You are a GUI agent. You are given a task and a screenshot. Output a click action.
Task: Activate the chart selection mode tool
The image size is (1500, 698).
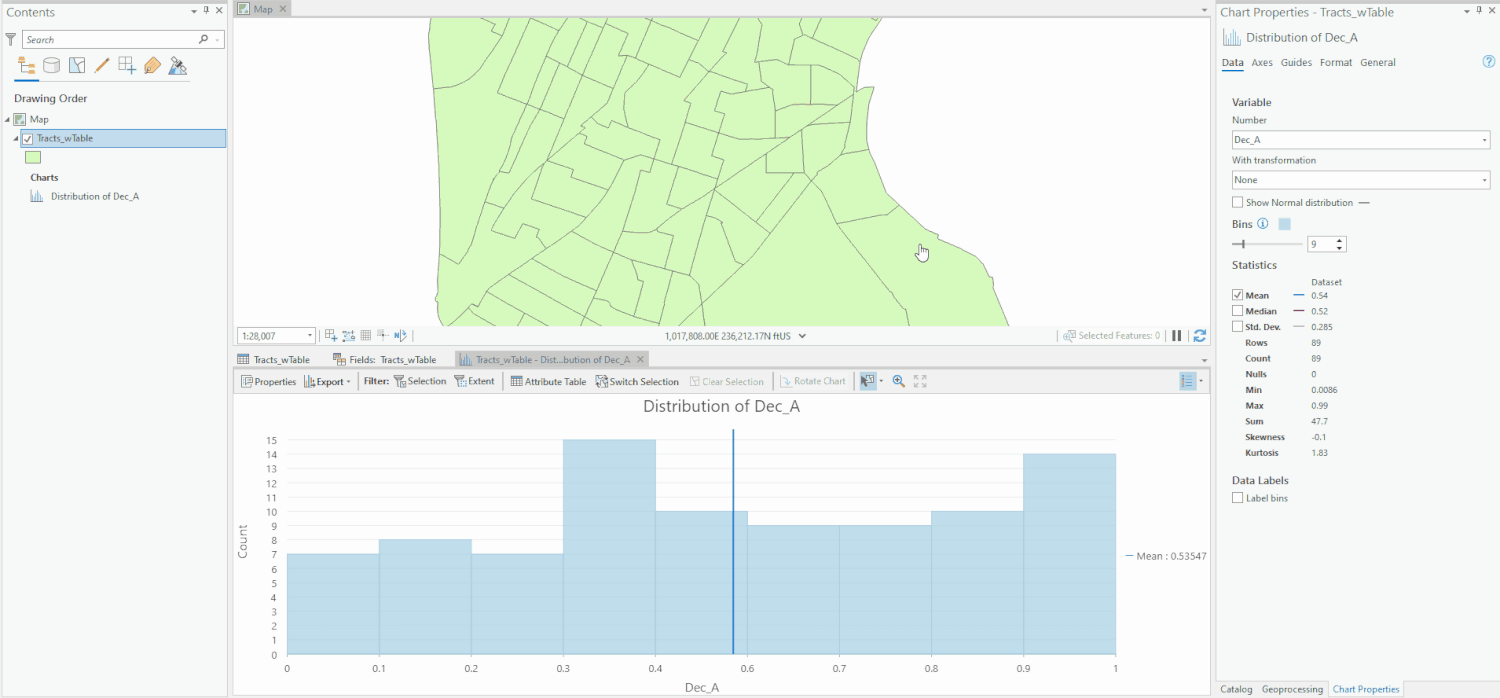[868, 381]
